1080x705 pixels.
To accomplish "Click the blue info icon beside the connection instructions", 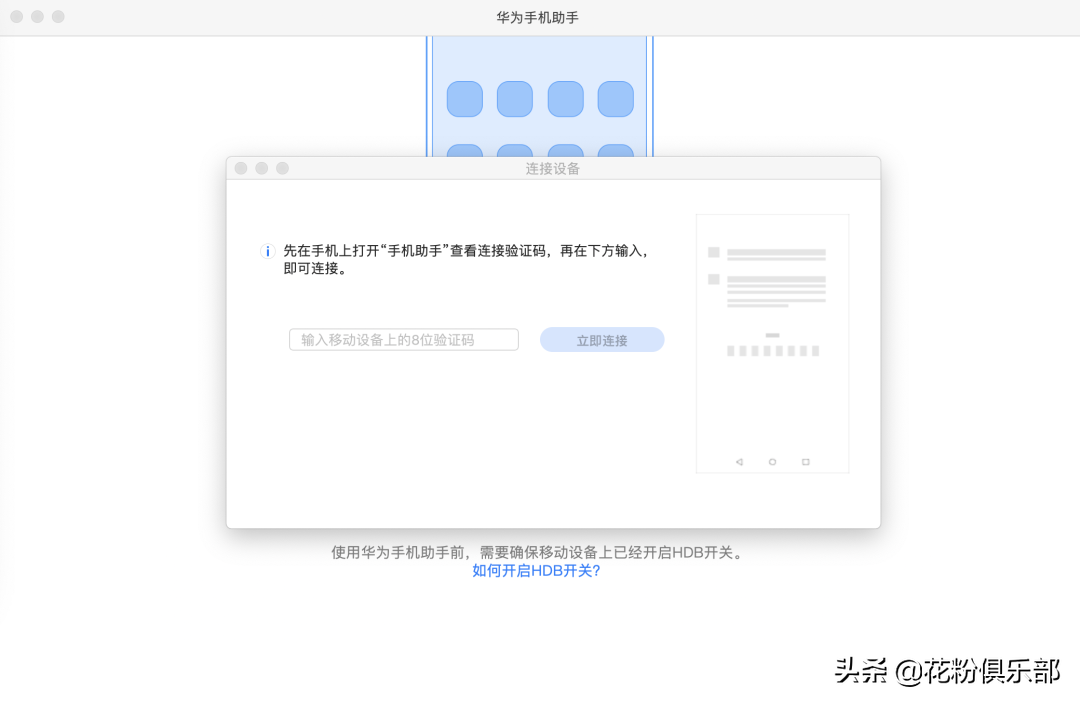I will point(267,251).
